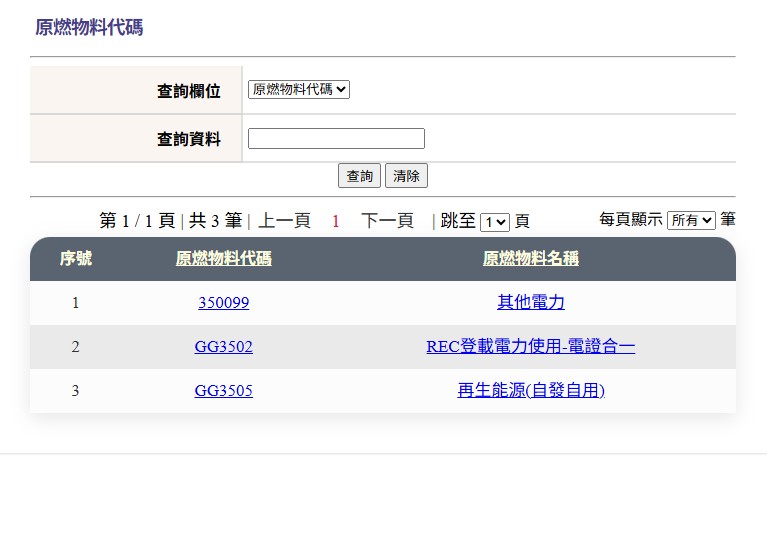Click the 查詢資料 field label
The height and width of the screenshot is (537, 767).
(x=188, y=140)
